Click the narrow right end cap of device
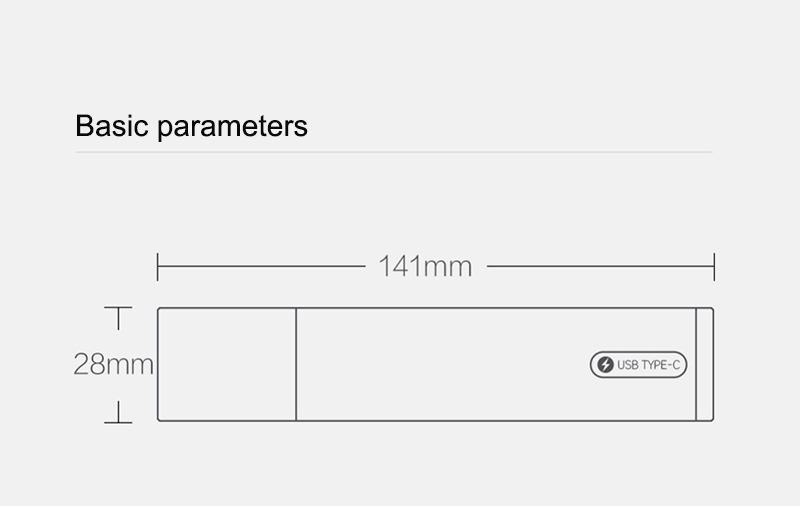Image resolution: width=800 pixels, height=506 pixels. click(705, 364)
